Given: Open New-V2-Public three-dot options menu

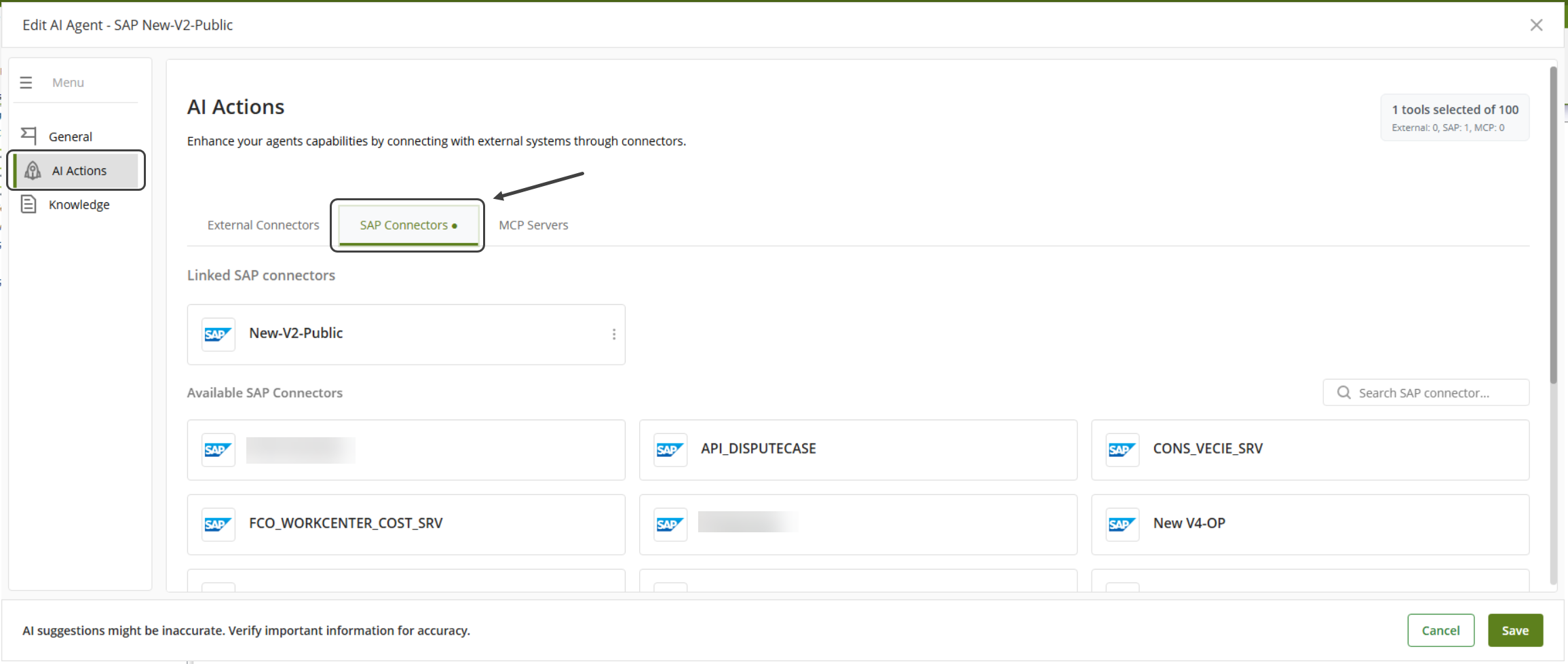Looking at the screenshot, I should tap(613, 334).
